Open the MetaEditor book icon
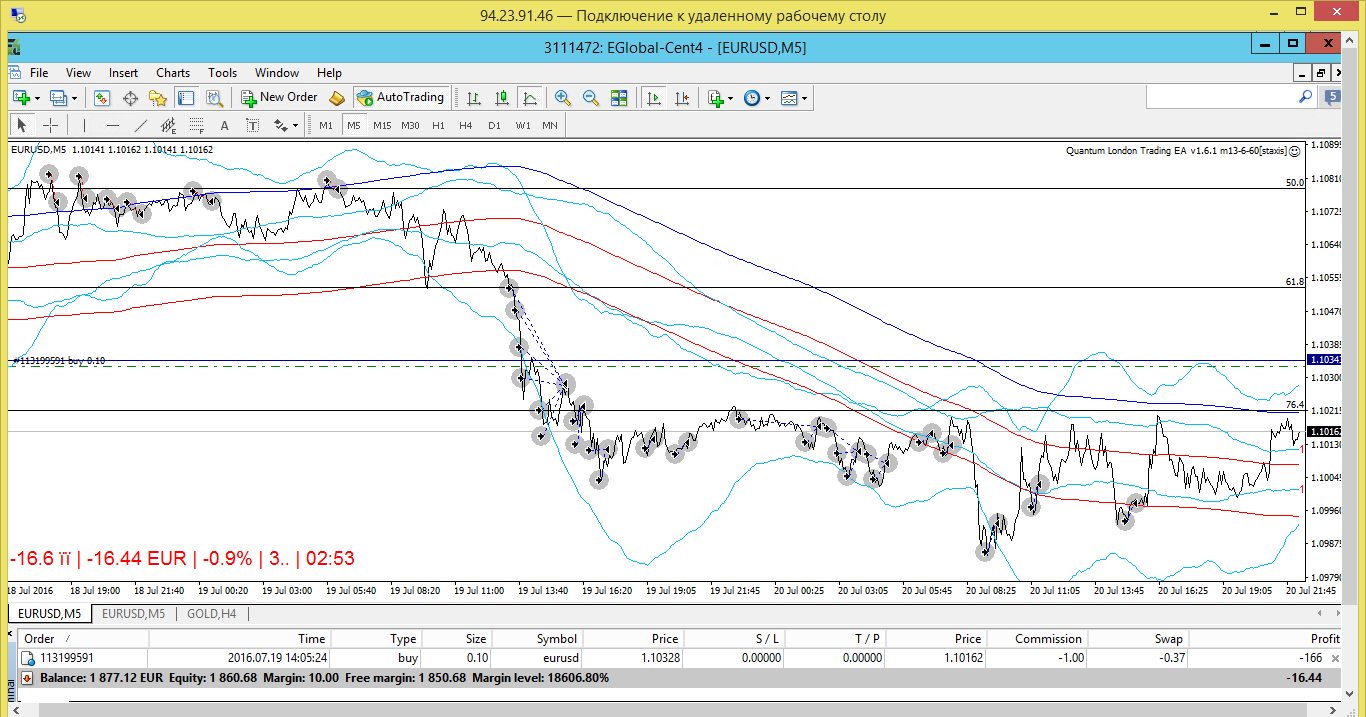This screenshot has width=1366, height=717. point(336,98)
